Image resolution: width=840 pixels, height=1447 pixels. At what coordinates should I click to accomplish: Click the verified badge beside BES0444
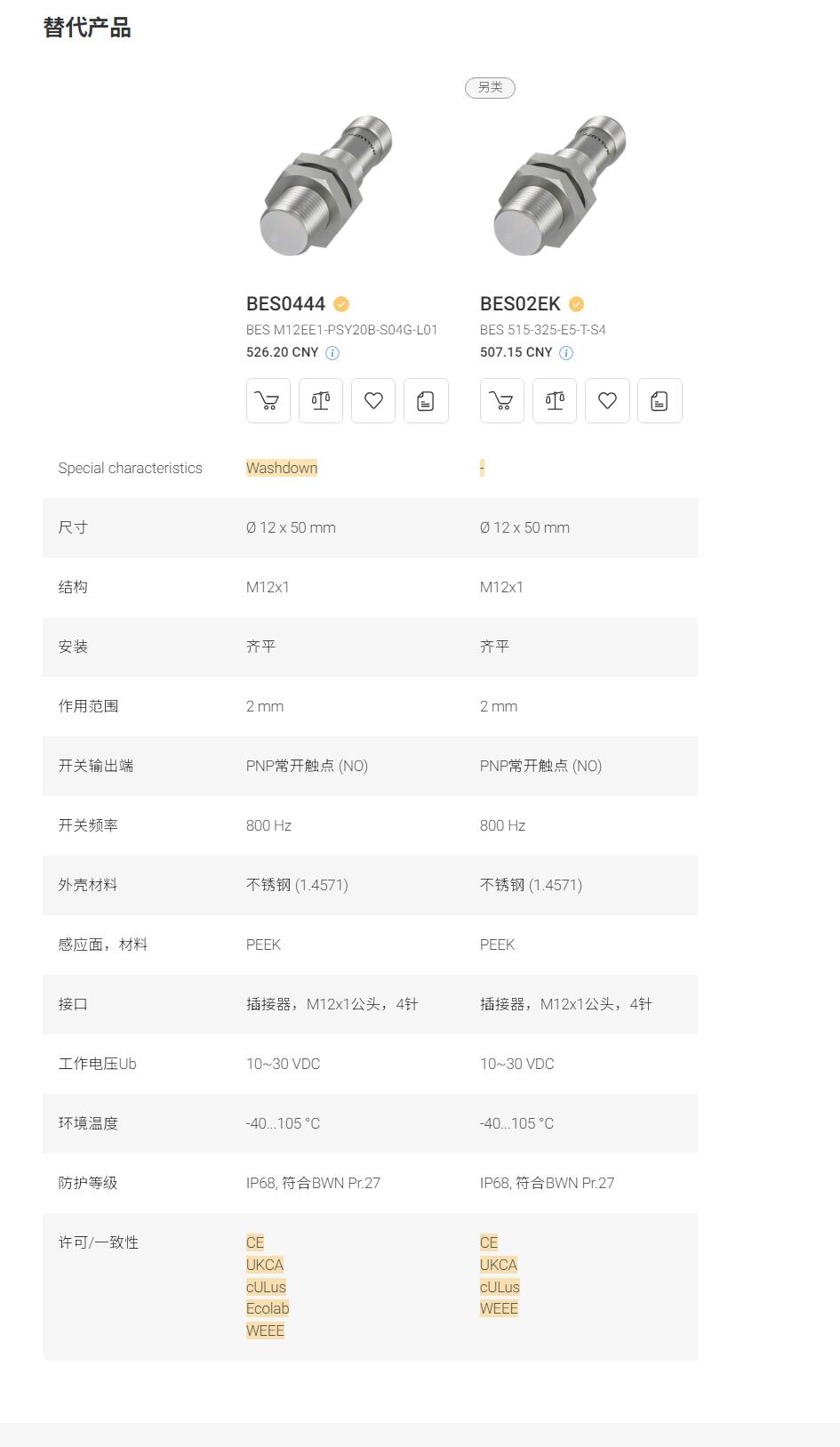tap(341, 304)
